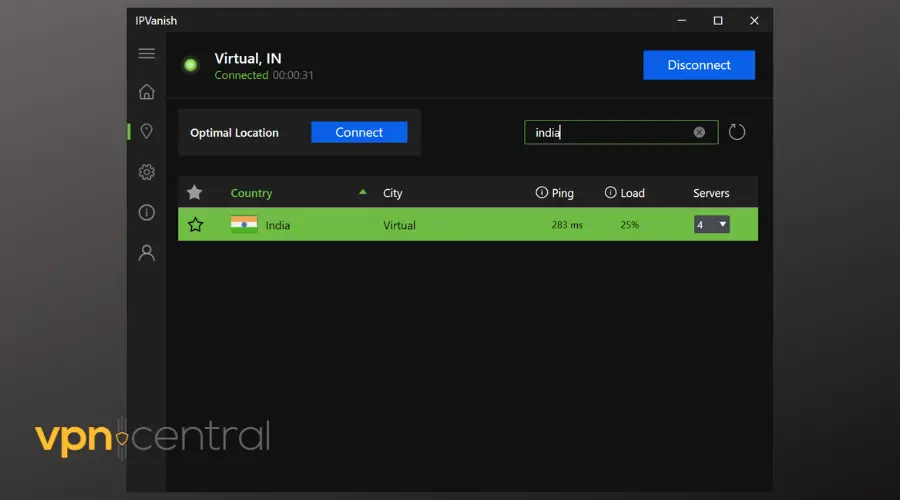Click the Connected timer text
Viewport: 900px width, 500px height.
click(x=264, y=75)
